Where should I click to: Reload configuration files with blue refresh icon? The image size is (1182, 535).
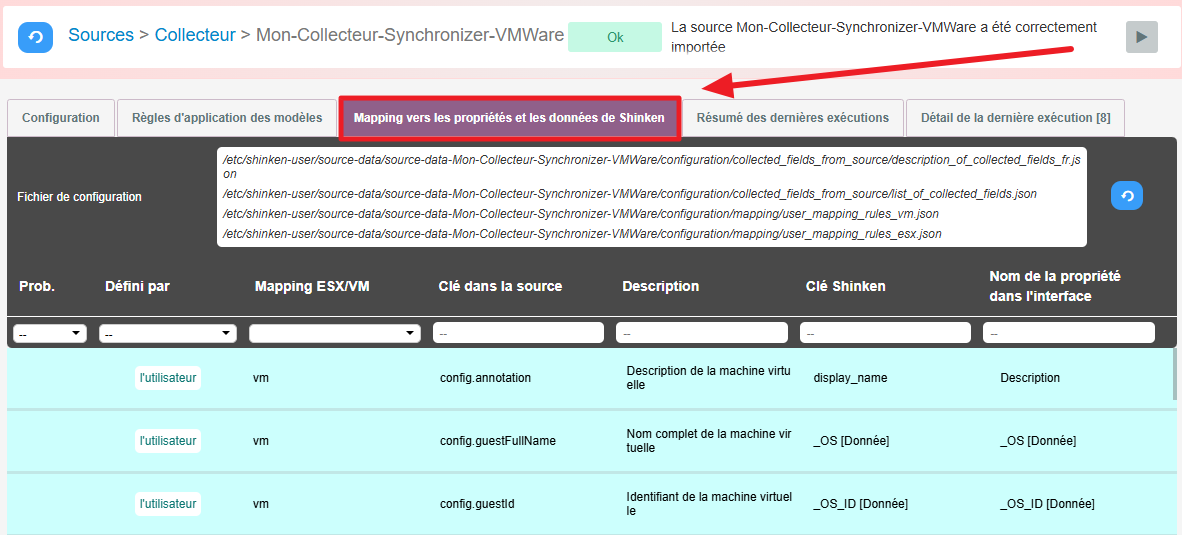tap(1126, 196)
